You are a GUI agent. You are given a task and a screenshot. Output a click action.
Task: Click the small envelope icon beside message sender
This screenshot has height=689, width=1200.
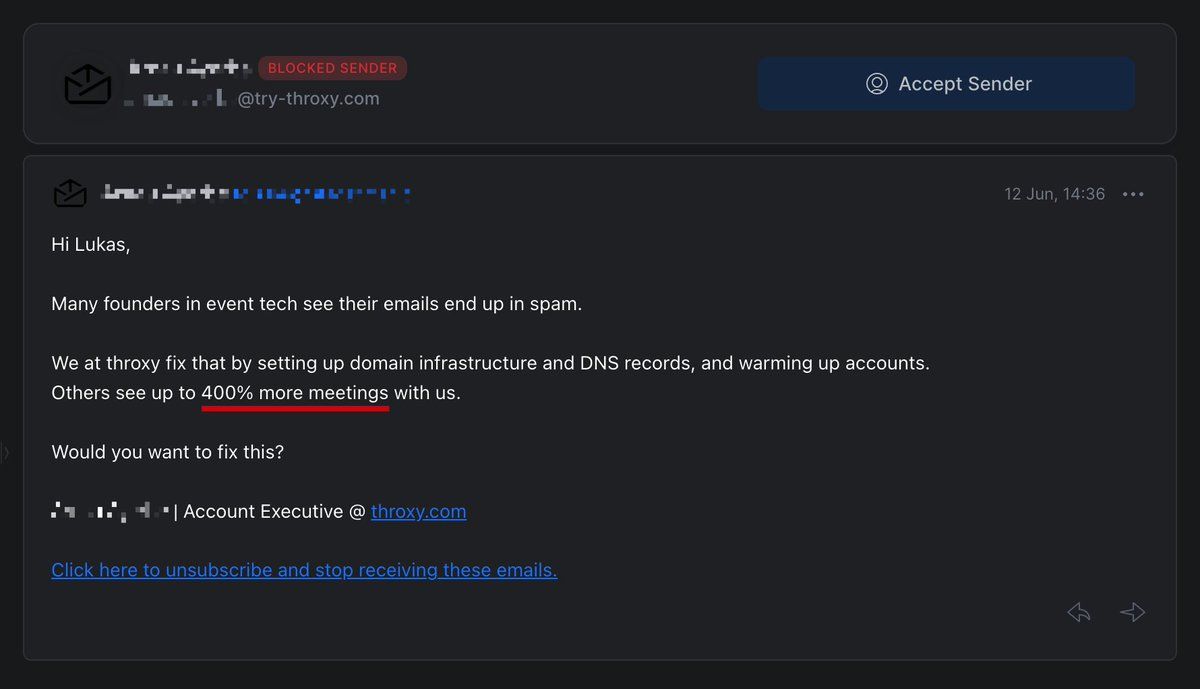[x=70, y=193]
